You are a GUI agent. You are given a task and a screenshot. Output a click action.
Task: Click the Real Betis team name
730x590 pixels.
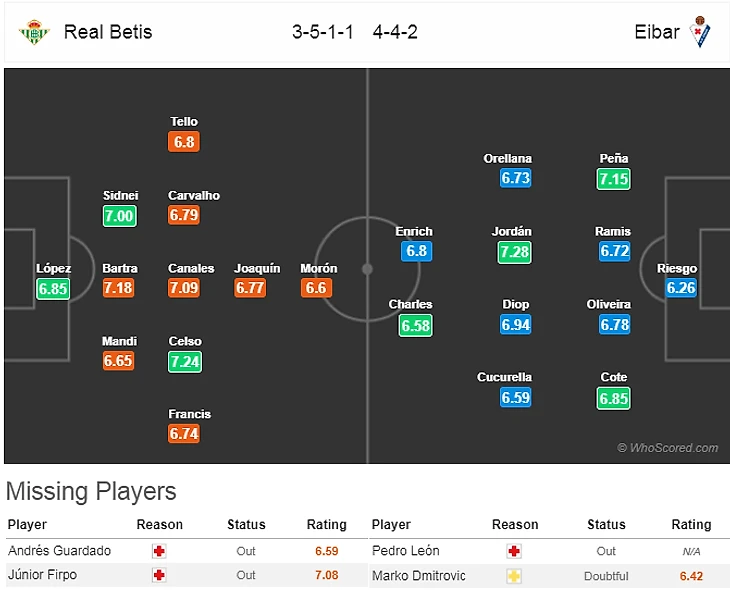coord(108,31)
